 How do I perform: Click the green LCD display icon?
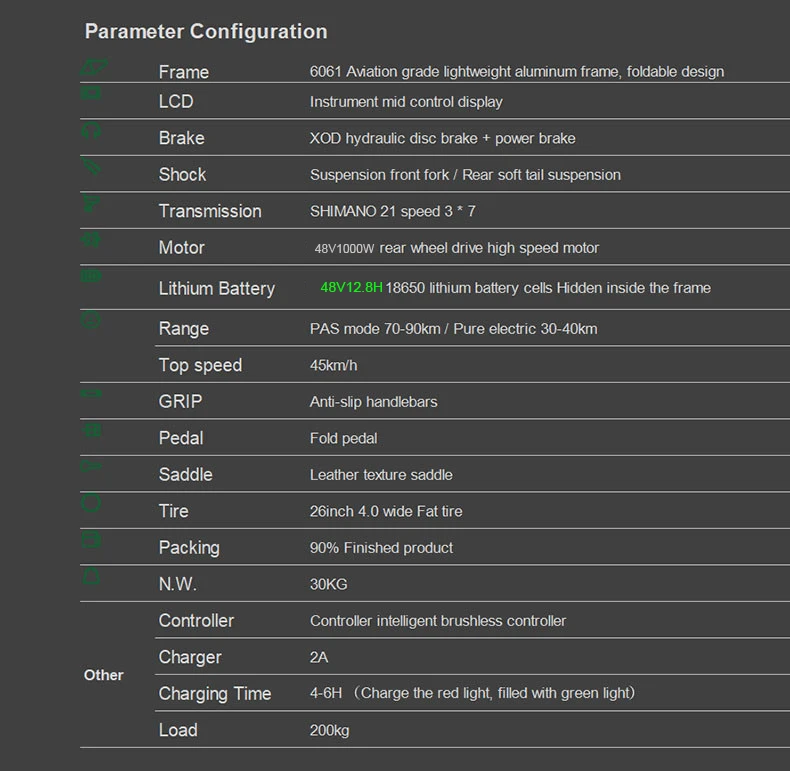click(x=92, y=94)
